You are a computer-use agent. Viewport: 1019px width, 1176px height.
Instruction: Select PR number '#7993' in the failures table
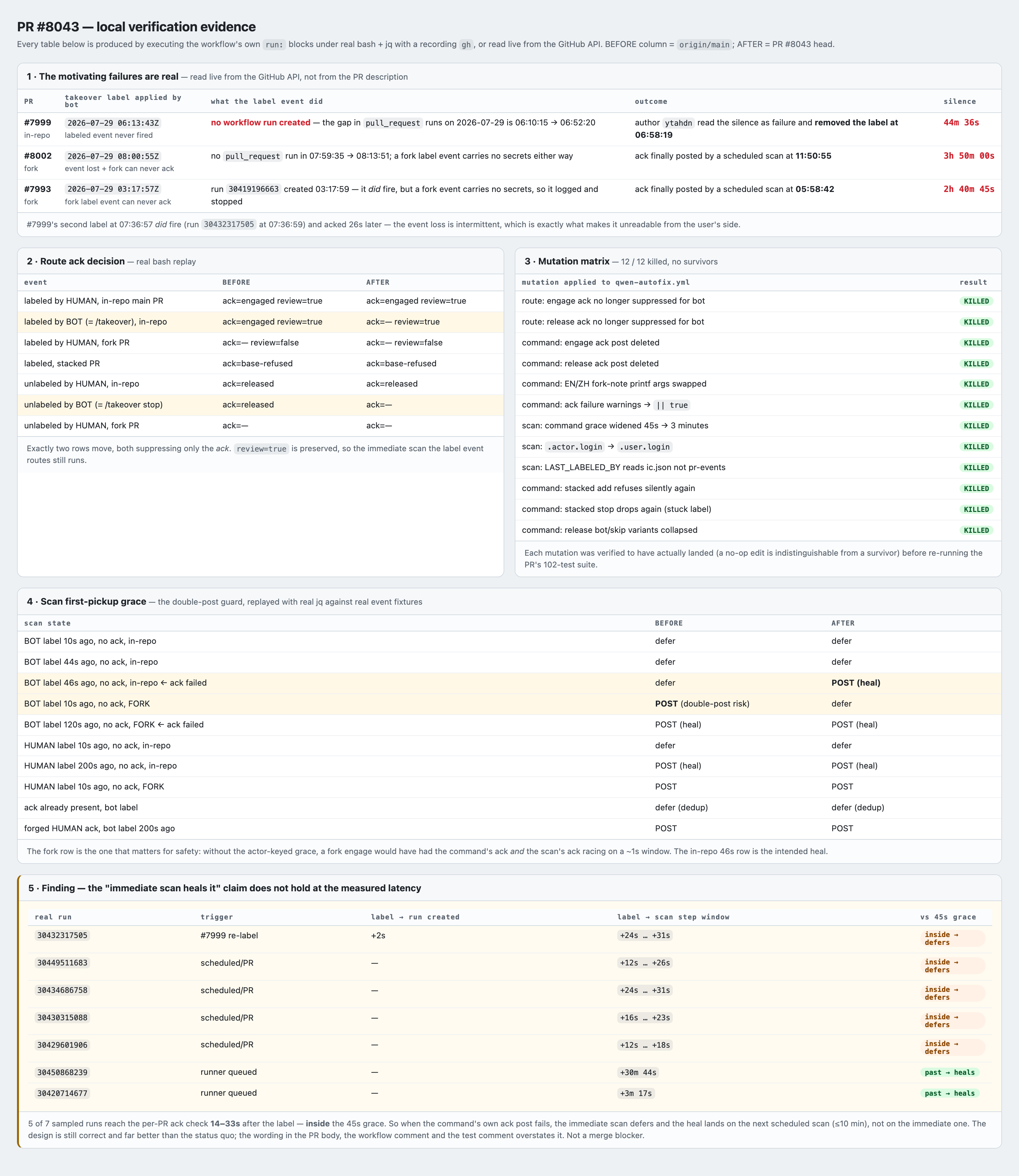(38, 189)
